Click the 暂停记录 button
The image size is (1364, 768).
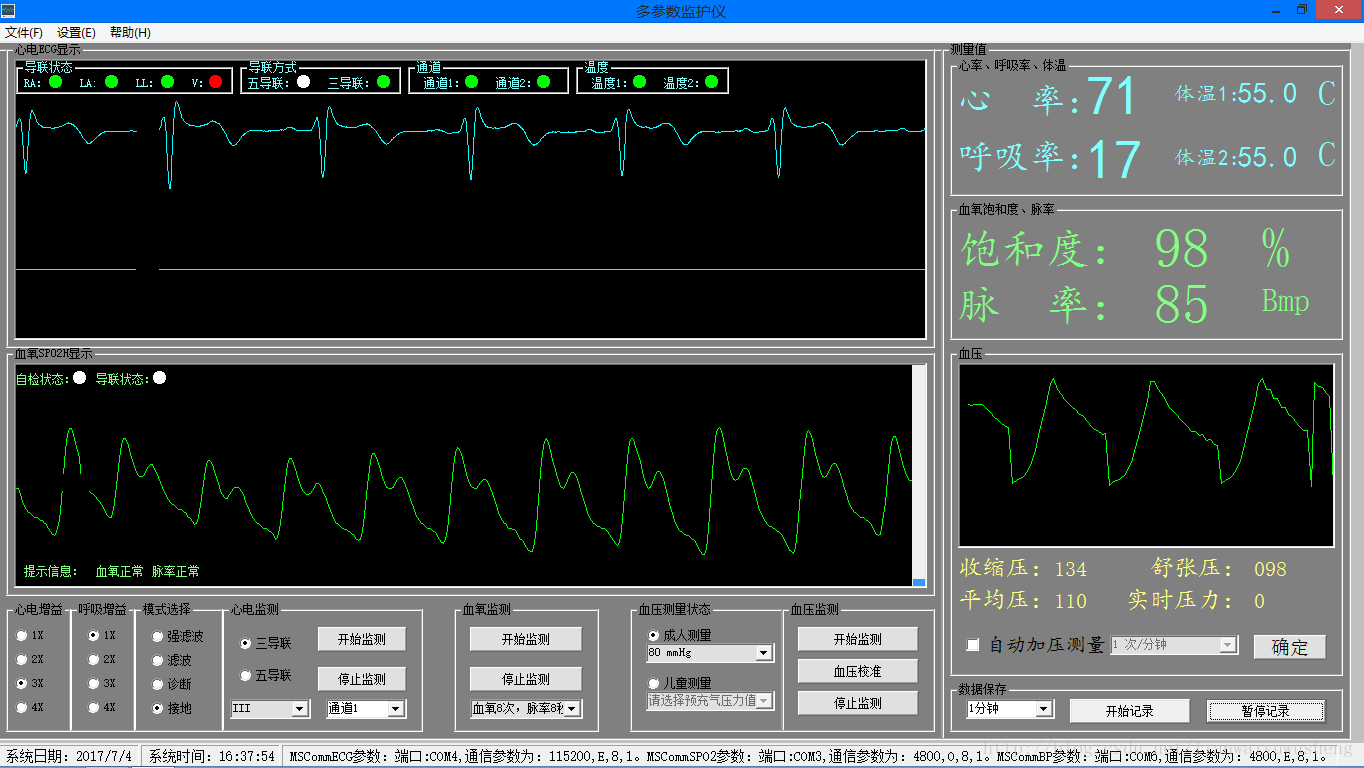click(1266, 711)
